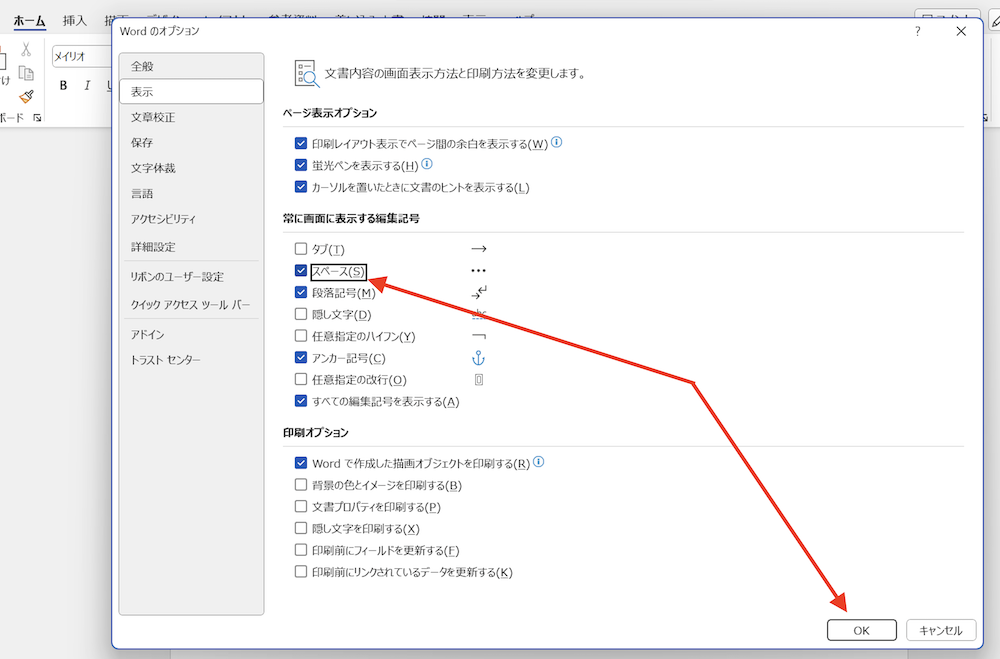Close the Word のオプション dialog
The image size is (1000, 659).
[x=961, y=31]
